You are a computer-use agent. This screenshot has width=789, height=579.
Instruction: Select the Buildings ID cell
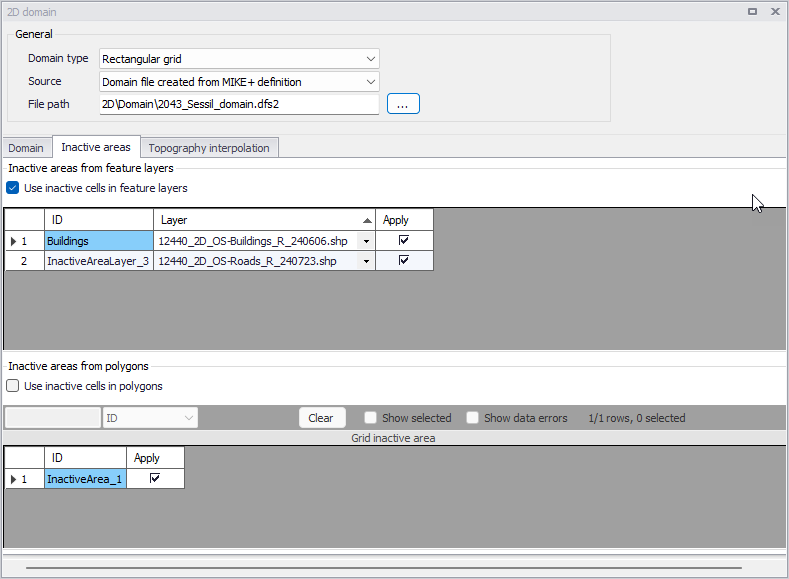tap(99, 241)
